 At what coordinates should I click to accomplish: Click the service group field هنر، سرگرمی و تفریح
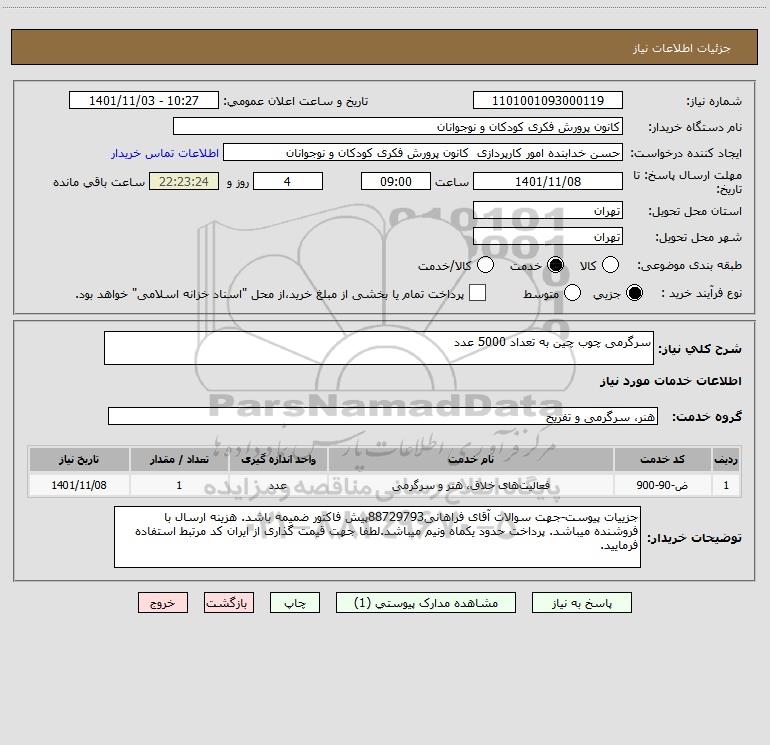(x=383, y=416)
